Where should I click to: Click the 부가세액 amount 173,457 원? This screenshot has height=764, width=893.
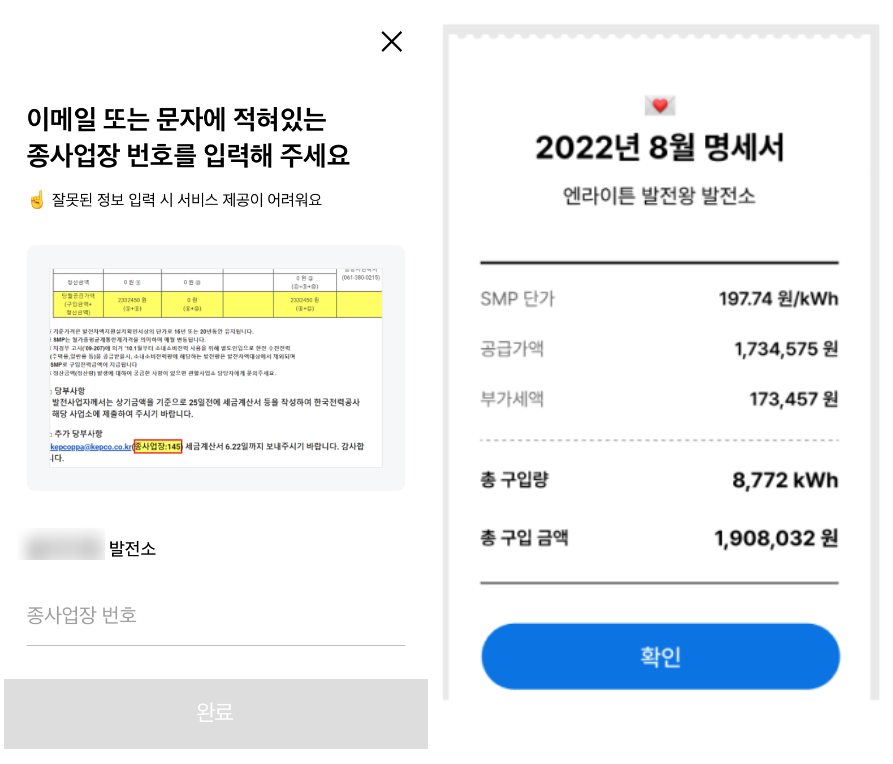tap(793, 399)
